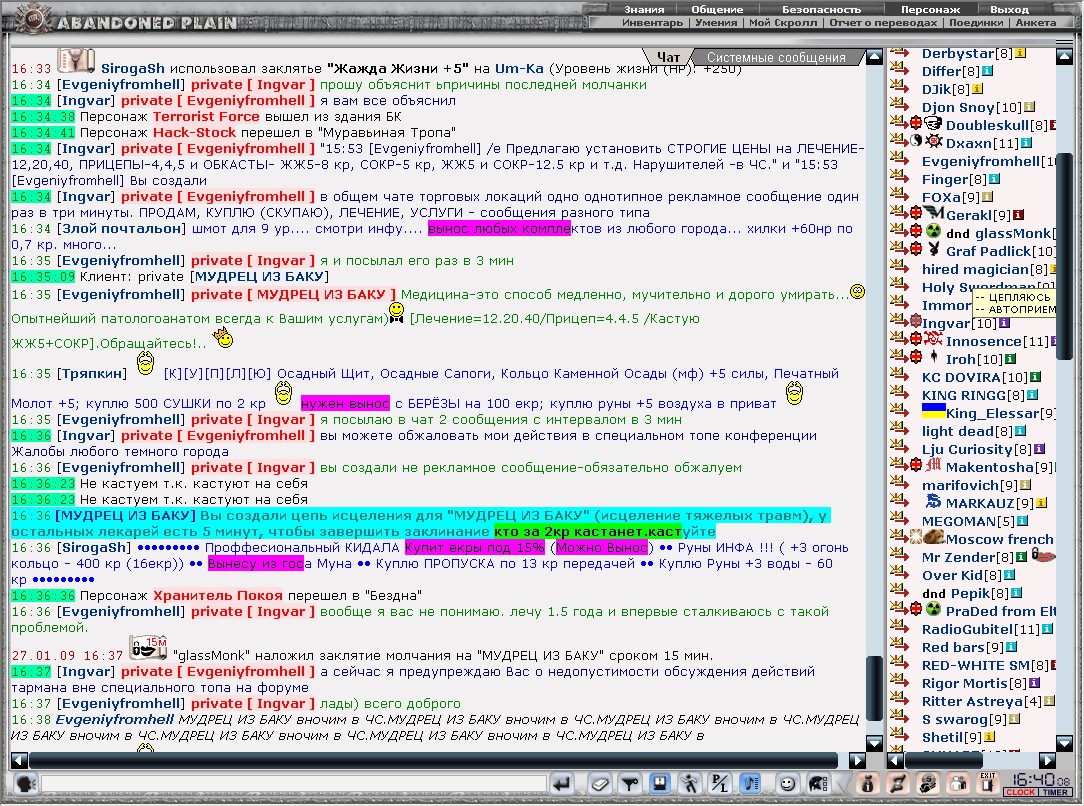Click the clan skull icon beside Doubleskull

pos(933,124)
